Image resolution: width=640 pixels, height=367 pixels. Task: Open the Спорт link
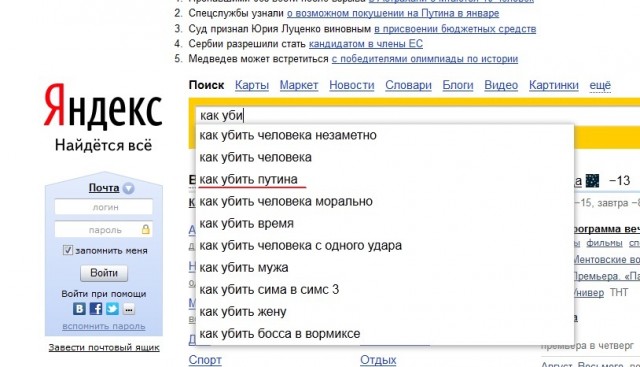205,360
